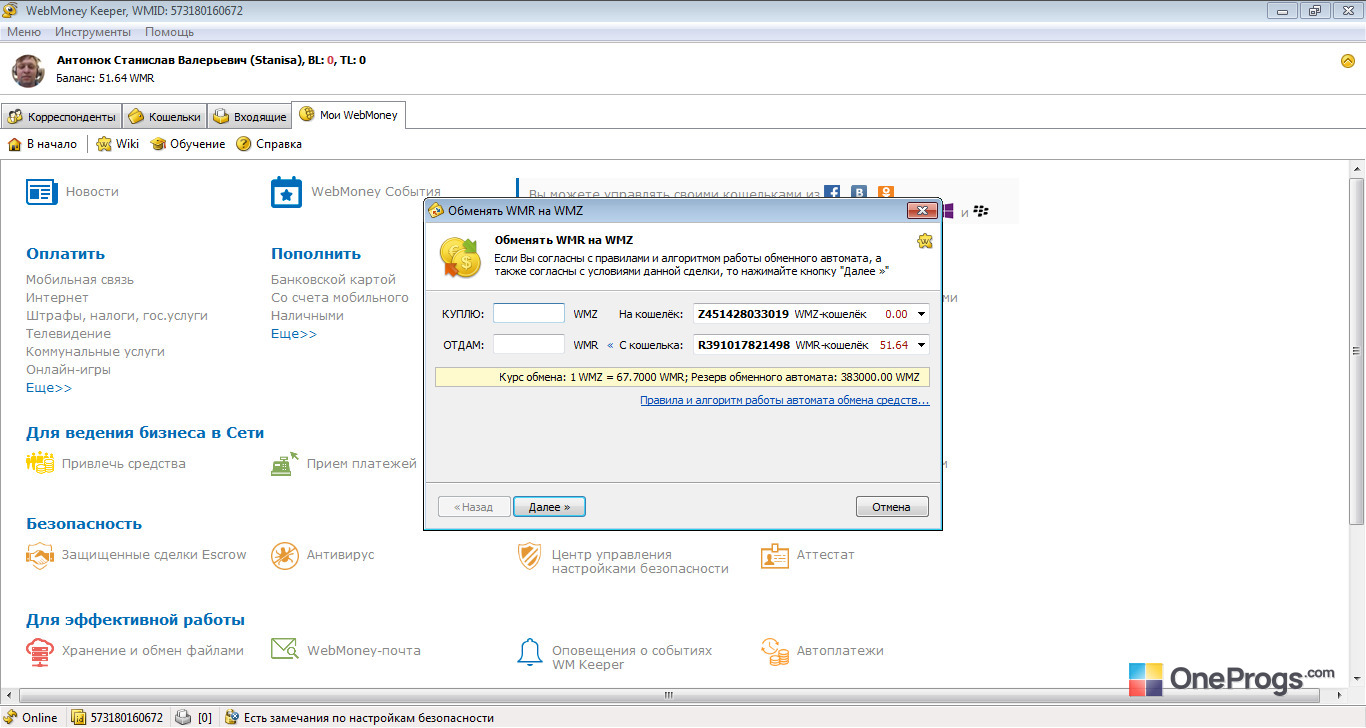Screen dimensions: 1366x728
Task: Click the Баланс: 51.64 WMR text
Action: pos(105,78)
